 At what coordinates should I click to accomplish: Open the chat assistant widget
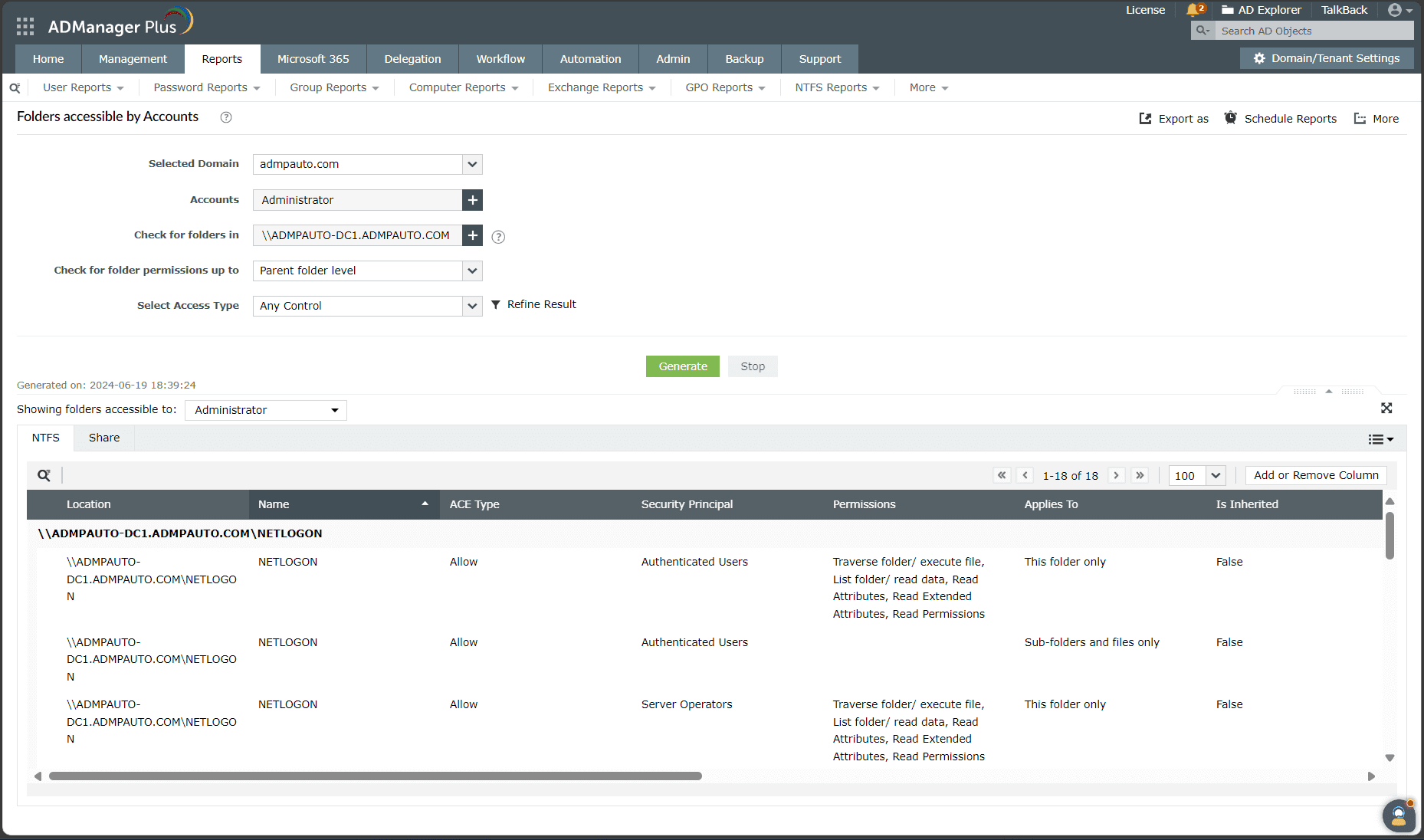coord(1399,815)
